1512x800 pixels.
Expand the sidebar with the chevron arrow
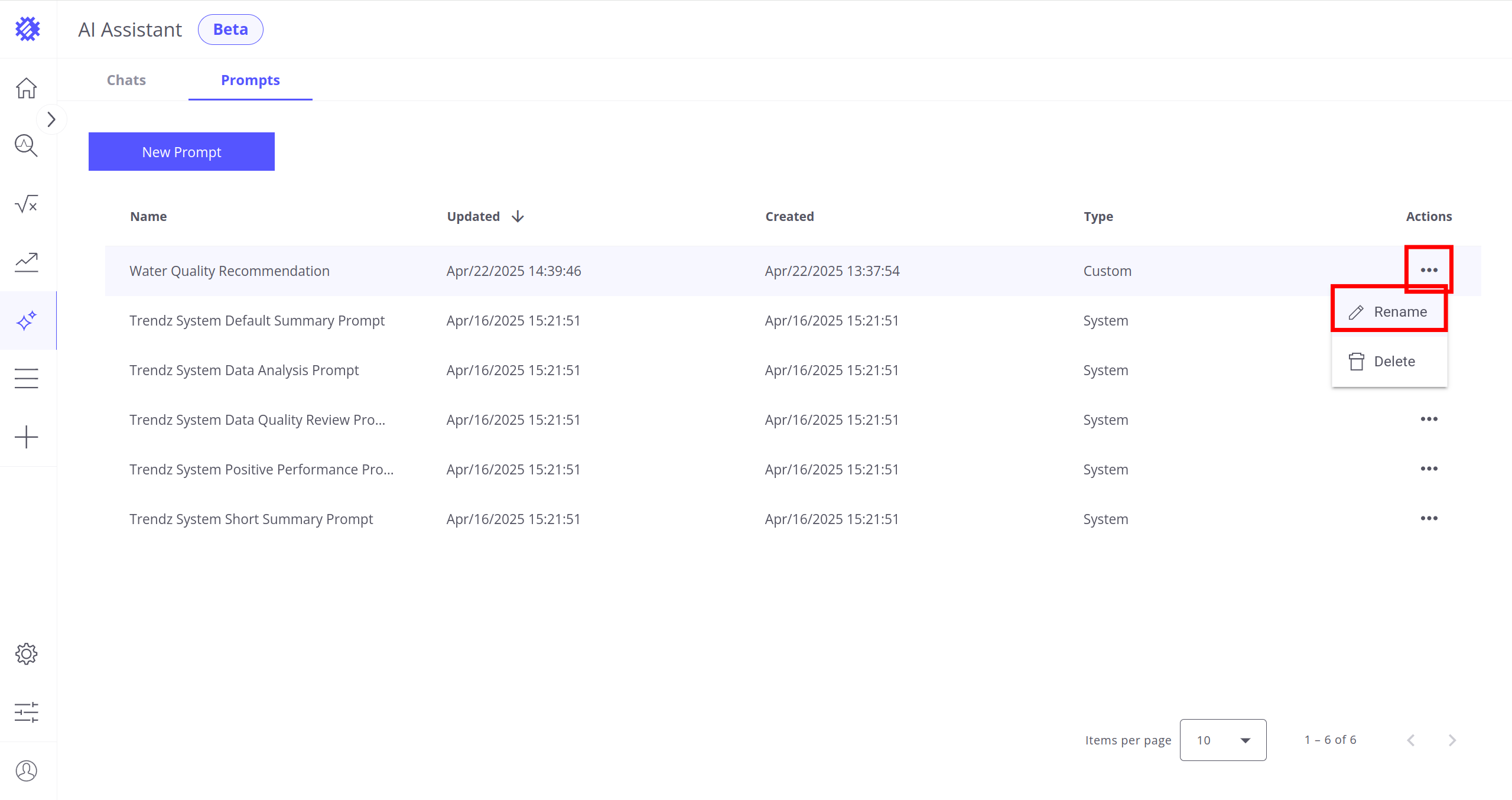(x=51, y=119)
